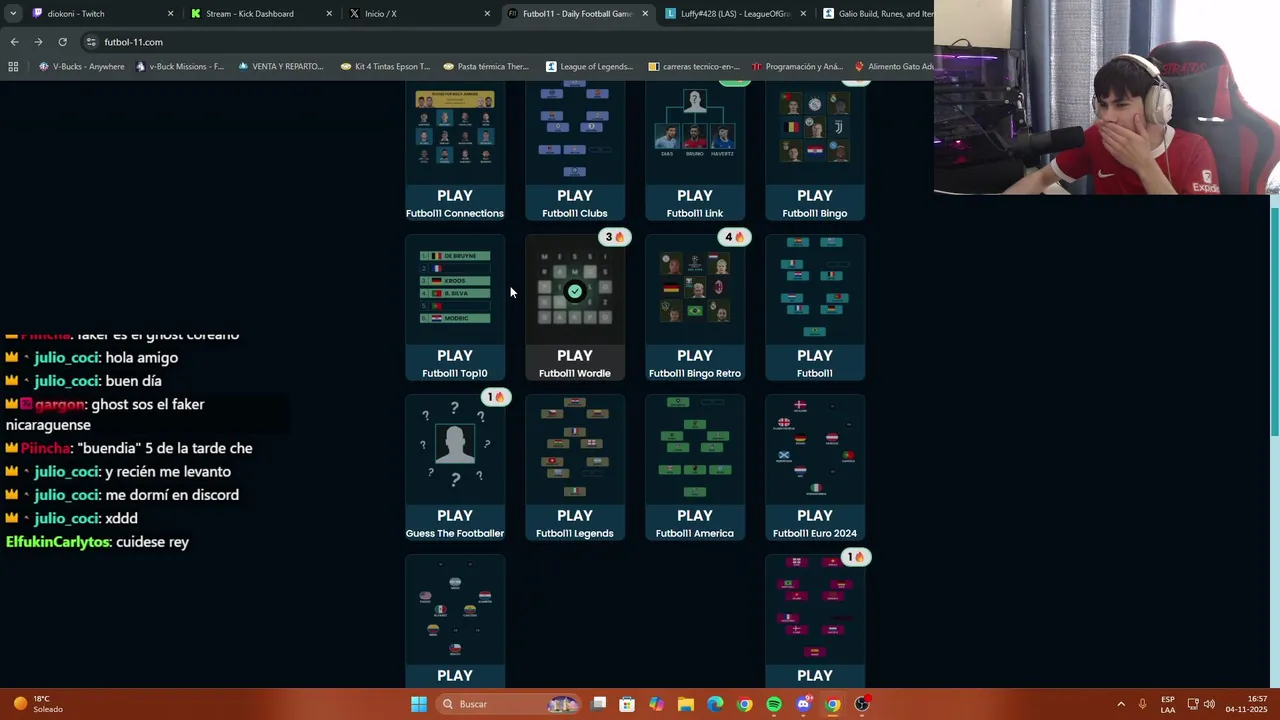
Task: Open Copilot from the taskbar
Action: tap(656, 704)
